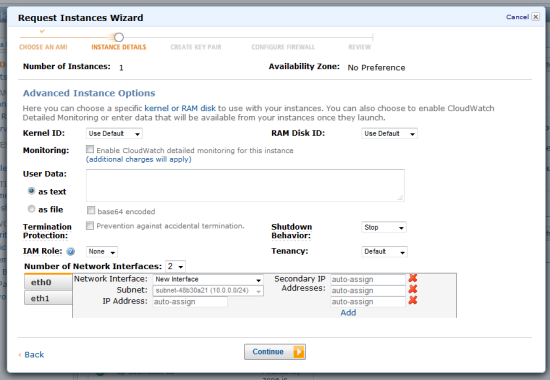Screen dimensions: 550x380
Task: Click the second Secondary IP auto-assign field
Action: [368, 291]
